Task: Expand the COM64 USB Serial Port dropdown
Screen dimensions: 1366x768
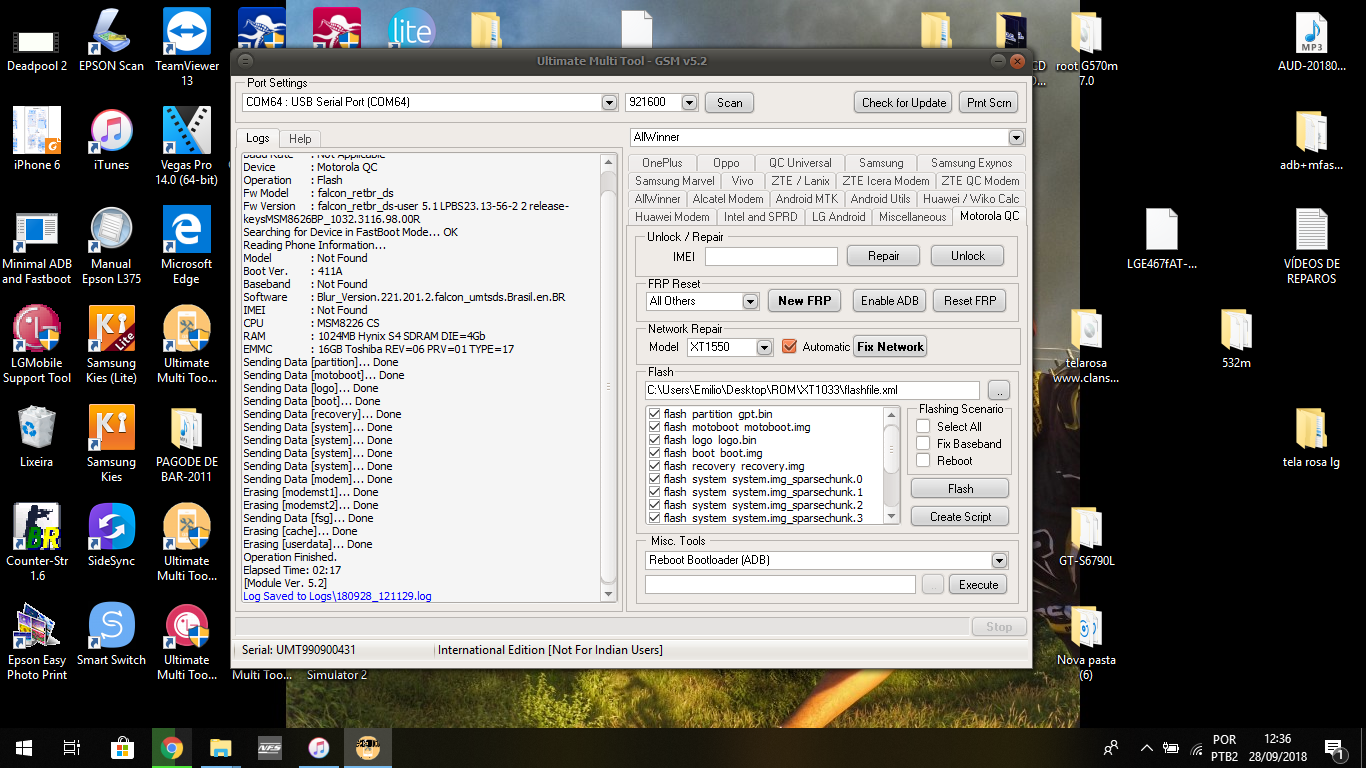Action: [x=610, y=102]
